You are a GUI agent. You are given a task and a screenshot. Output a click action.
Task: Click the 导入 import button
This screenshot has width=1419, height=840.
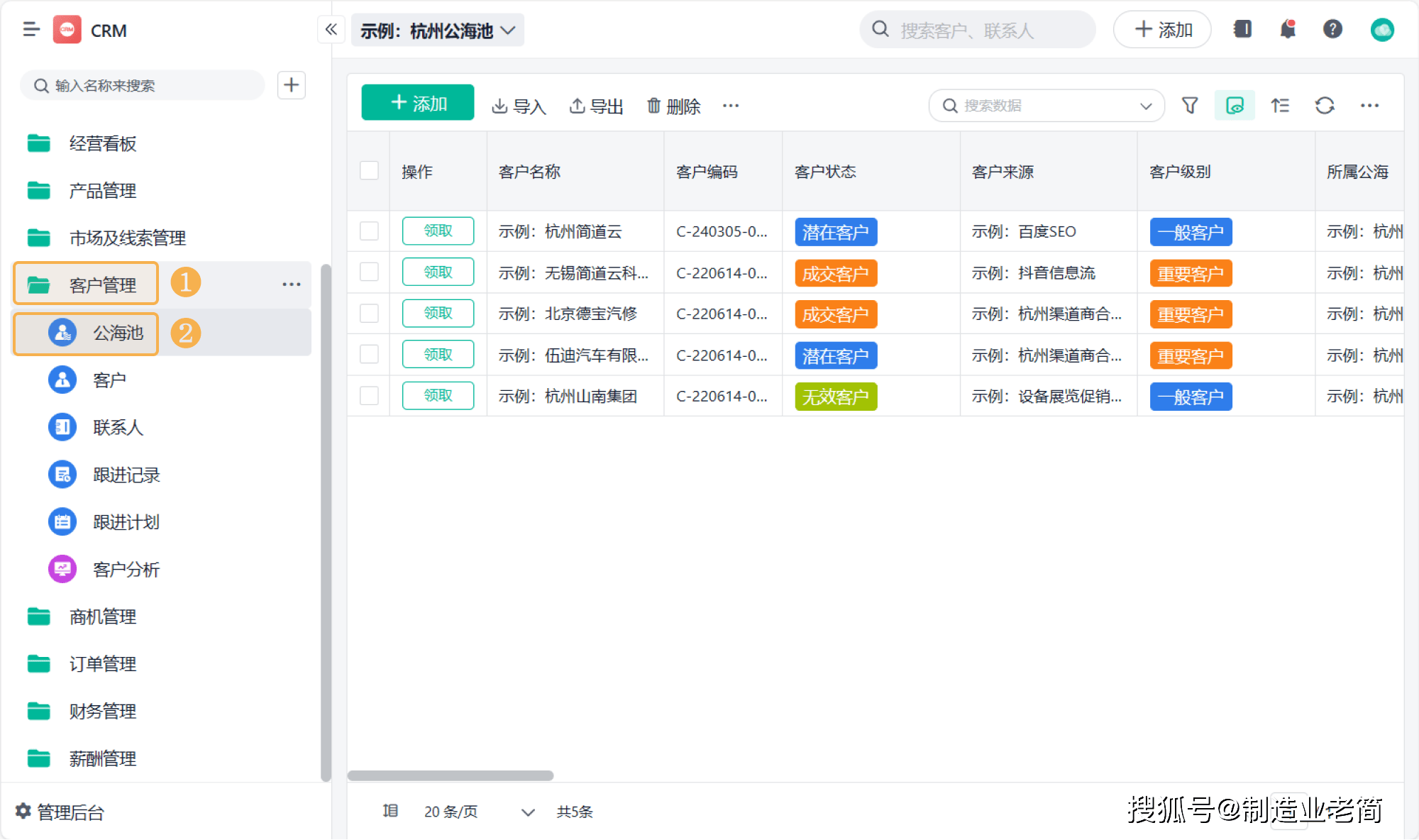click(519, 106)
